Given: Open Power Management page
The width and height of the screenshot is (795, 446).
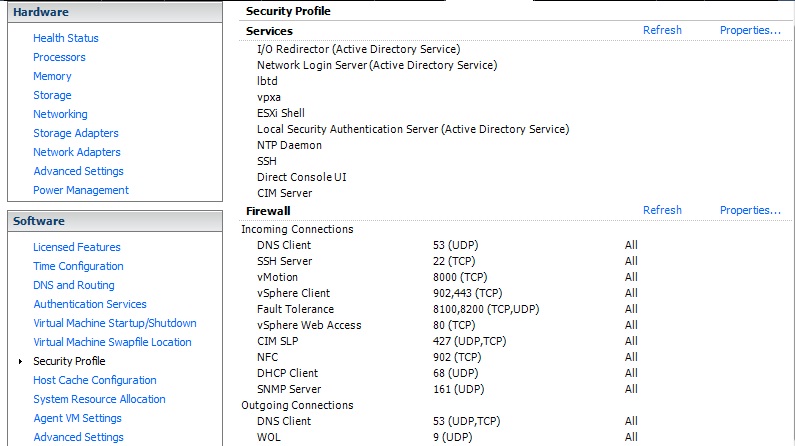Looking at the screenshot, I should coord(81,190).
